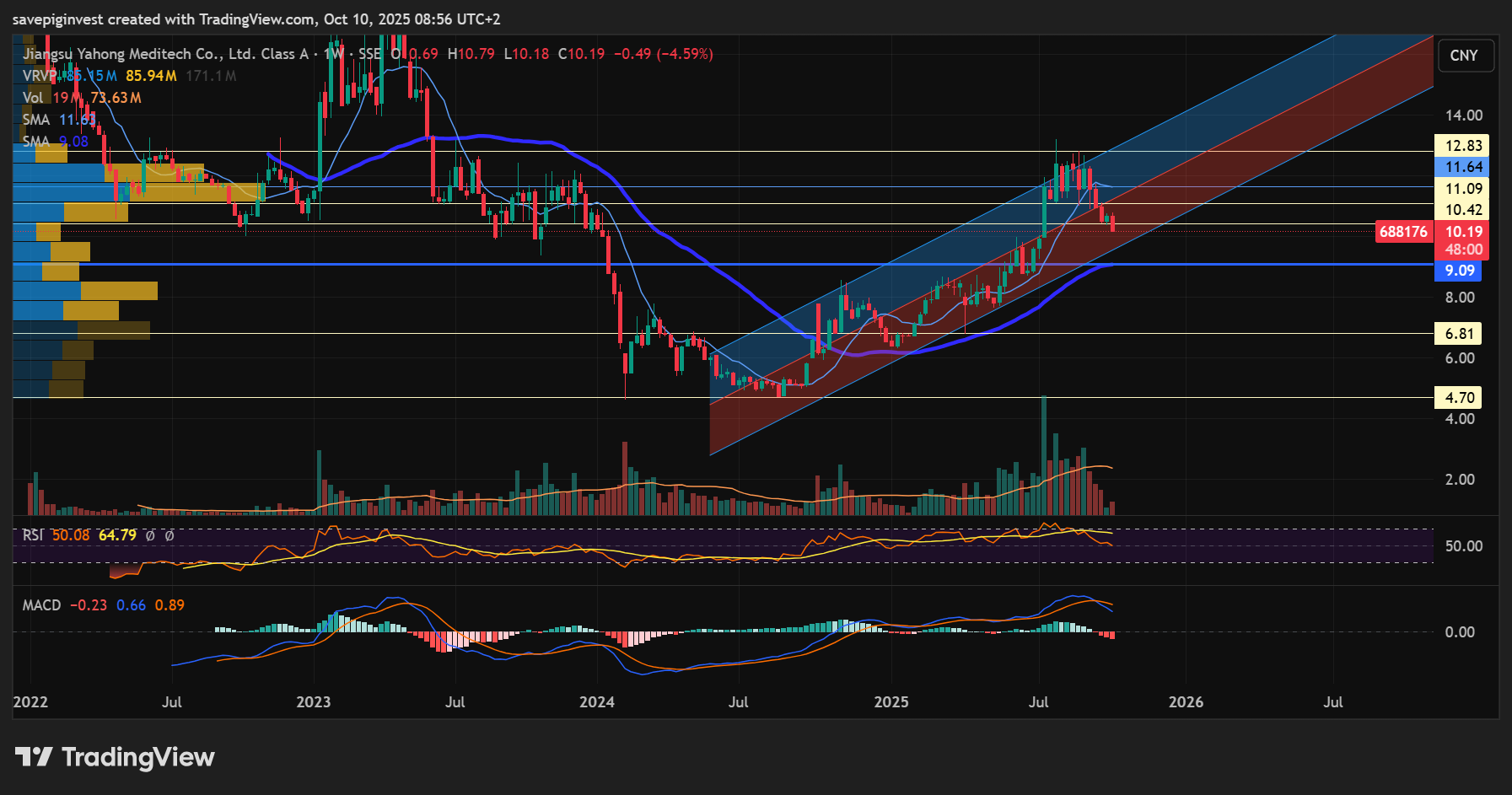The image size is (1512, 795).
Task: Select the VRVP indicator legend
Action: click(39, 76)
